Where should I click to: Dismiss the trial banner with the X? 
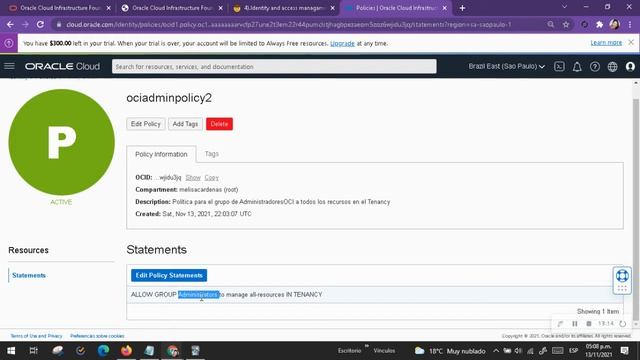coord(631,42)
